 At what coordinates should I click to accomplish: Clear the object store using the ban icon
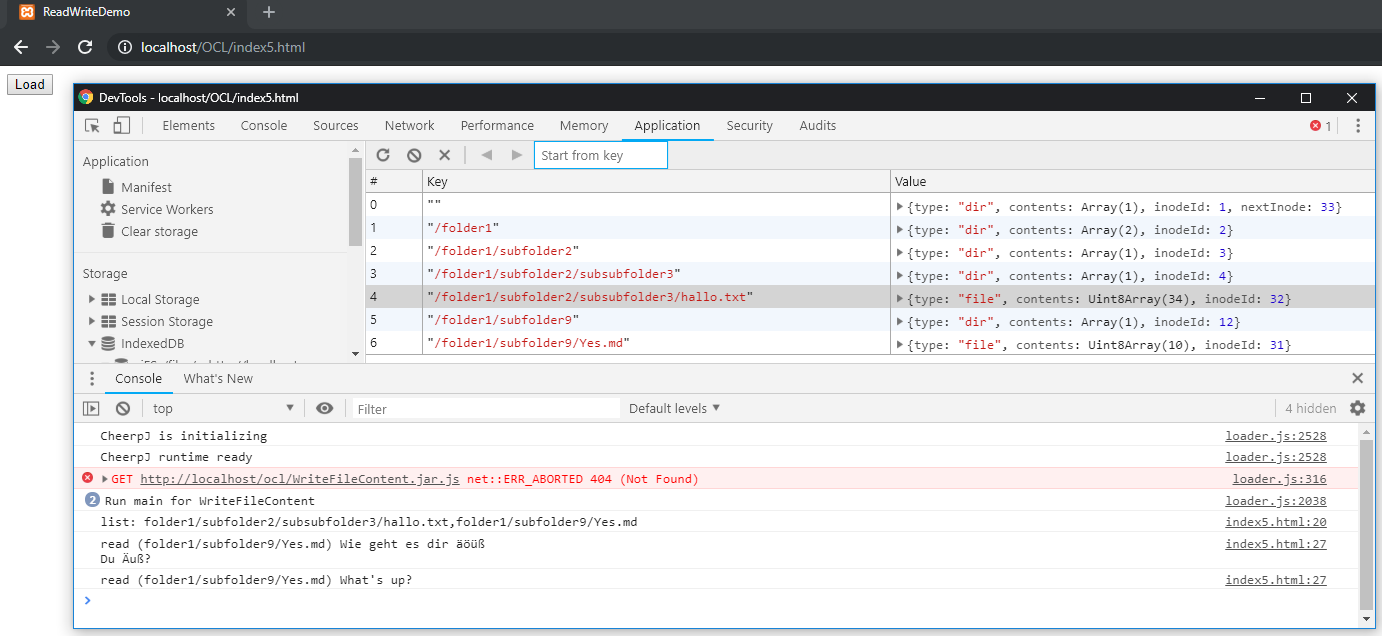pyautogui.click(x=413, y=155)
